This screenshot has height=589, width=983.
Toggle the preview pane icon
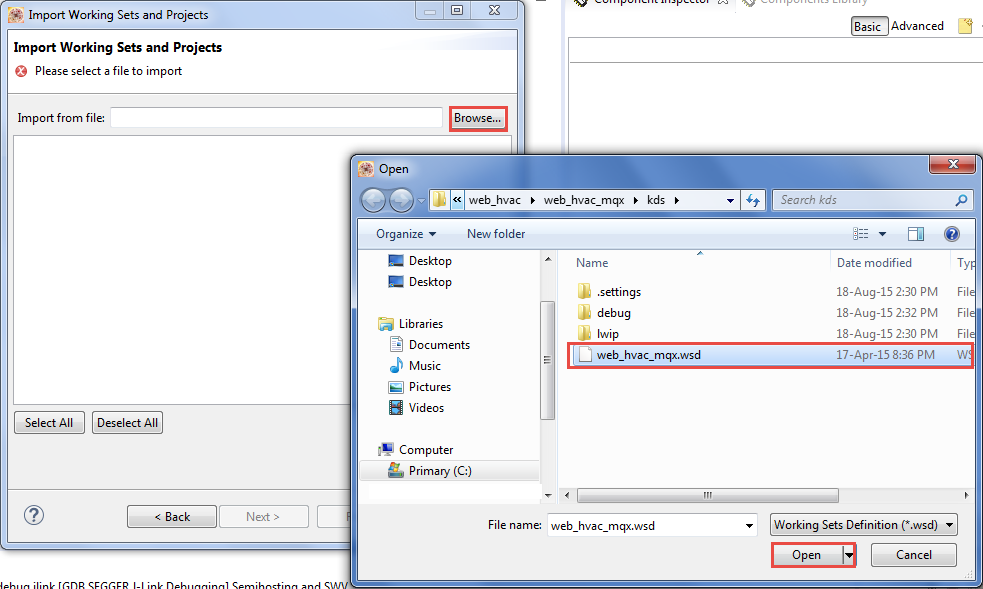tap(915, 234)
